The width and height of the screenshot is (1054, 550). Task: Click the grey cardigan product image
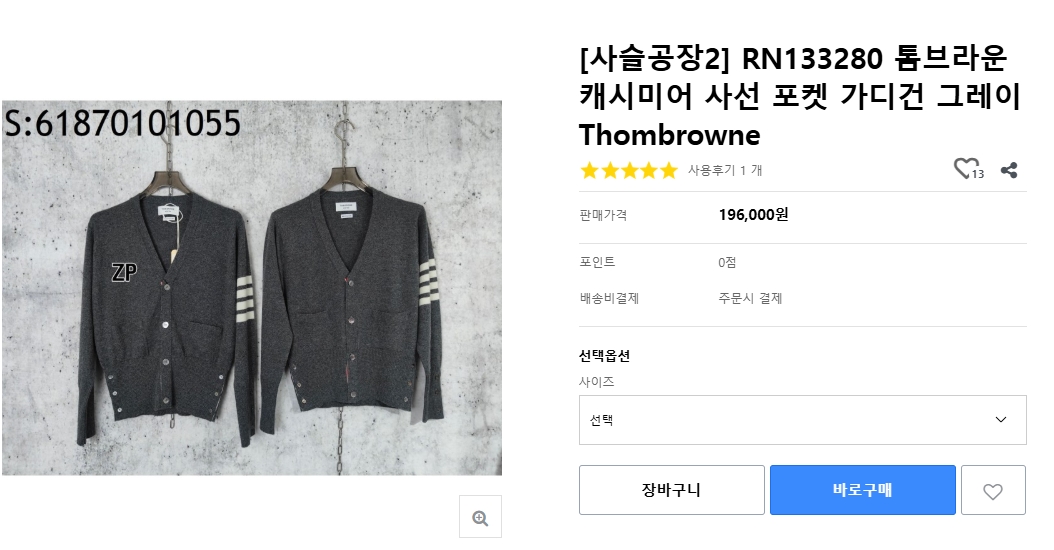point(252,288)
